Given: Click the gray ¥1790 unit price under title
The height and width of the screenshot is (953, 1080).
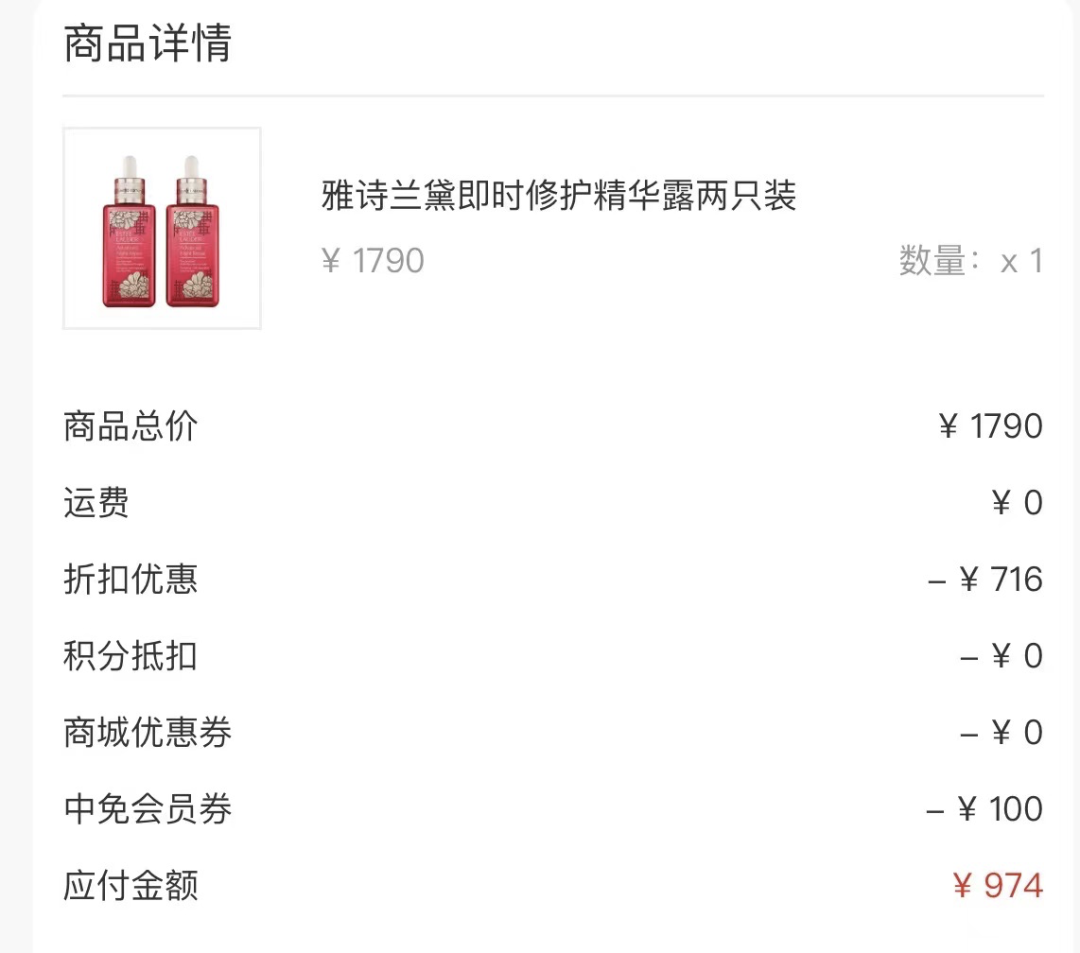Looking at the screenshot, I should tap(372, 261).
